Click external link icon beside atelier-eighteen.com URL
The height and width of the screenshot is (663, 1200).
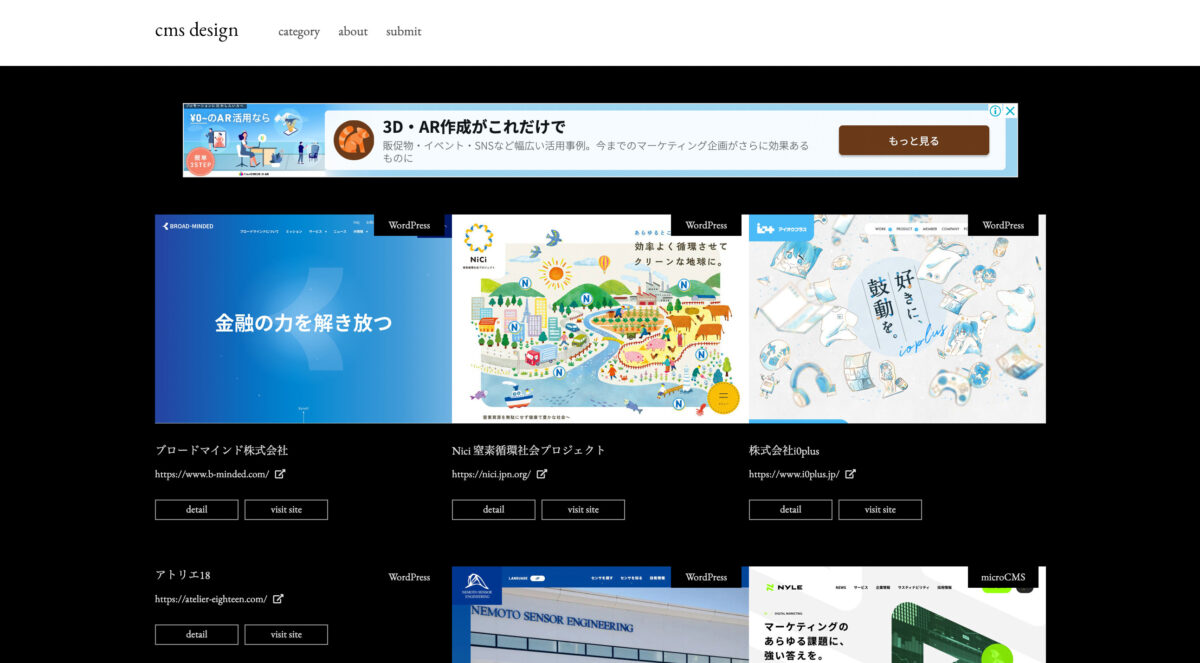[x=279, y=599]
